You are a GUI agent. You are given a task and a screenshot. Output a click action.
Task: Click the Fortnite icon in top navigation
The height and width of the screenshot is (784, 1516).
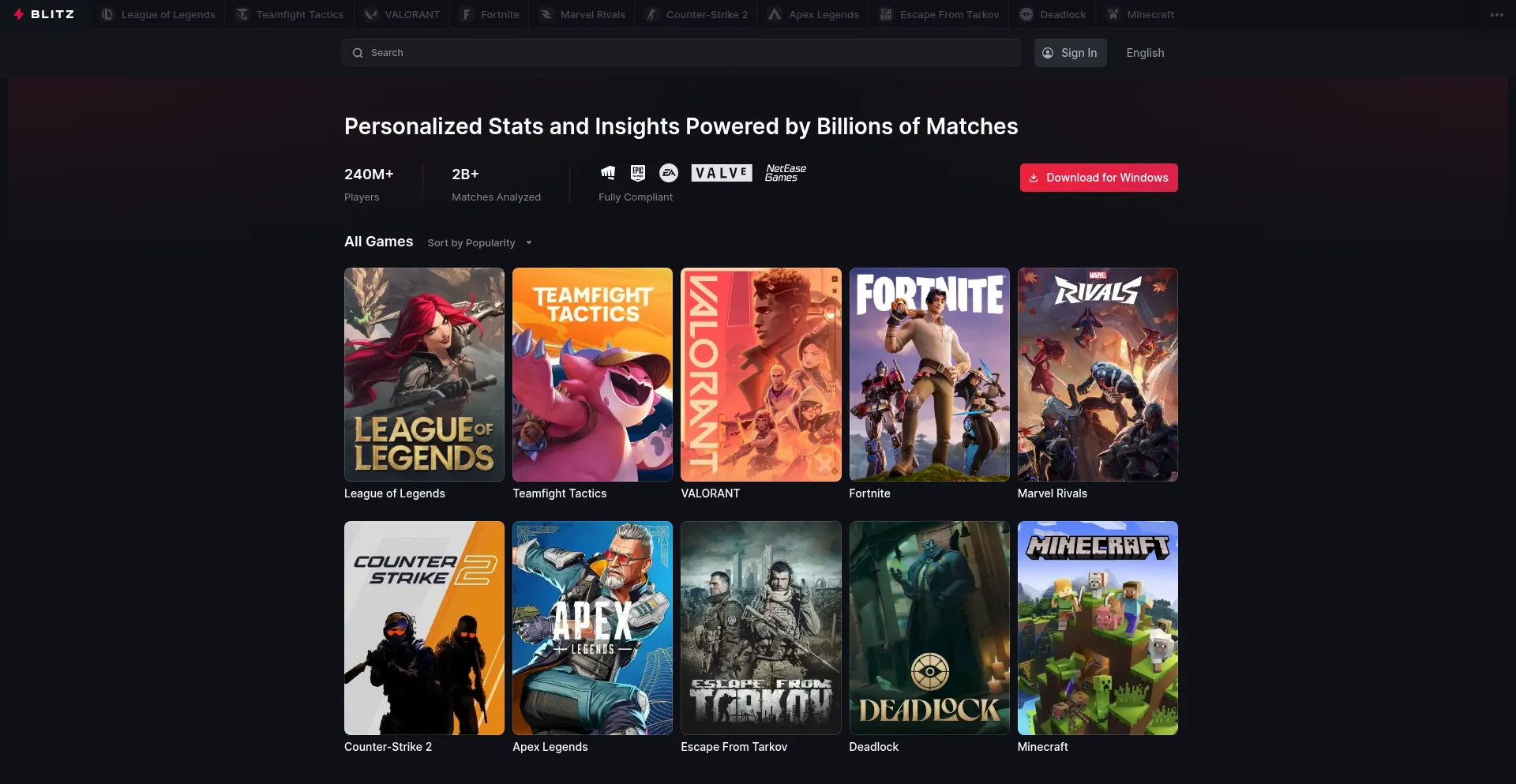click(467, 14)
